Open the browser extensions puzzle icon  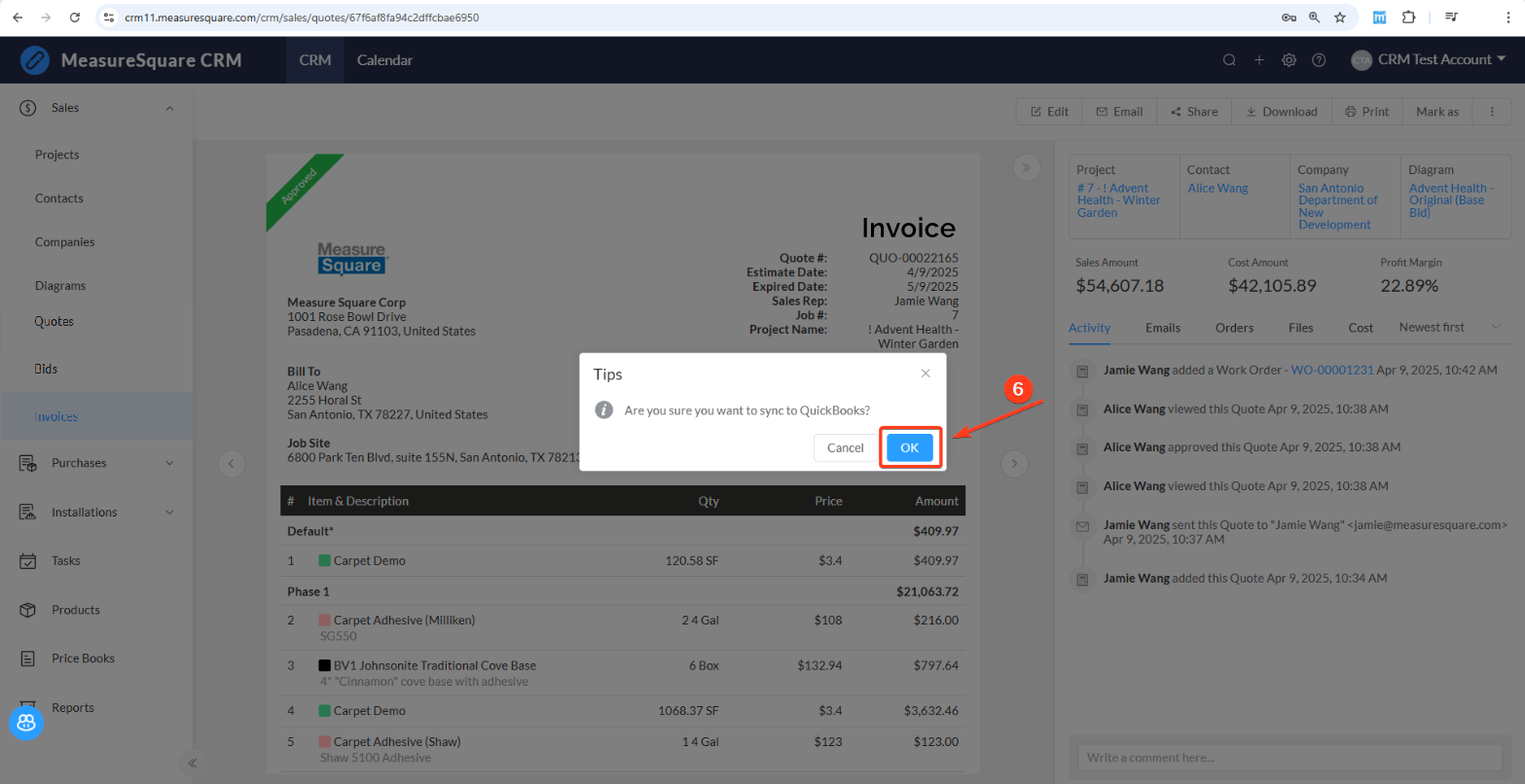pos(1408,18)
